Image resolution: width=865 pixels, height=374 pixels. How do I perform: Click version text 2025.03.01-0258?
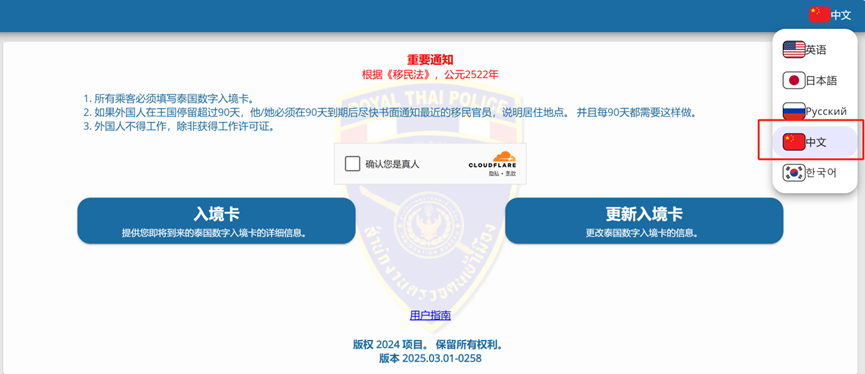(430, 358)
